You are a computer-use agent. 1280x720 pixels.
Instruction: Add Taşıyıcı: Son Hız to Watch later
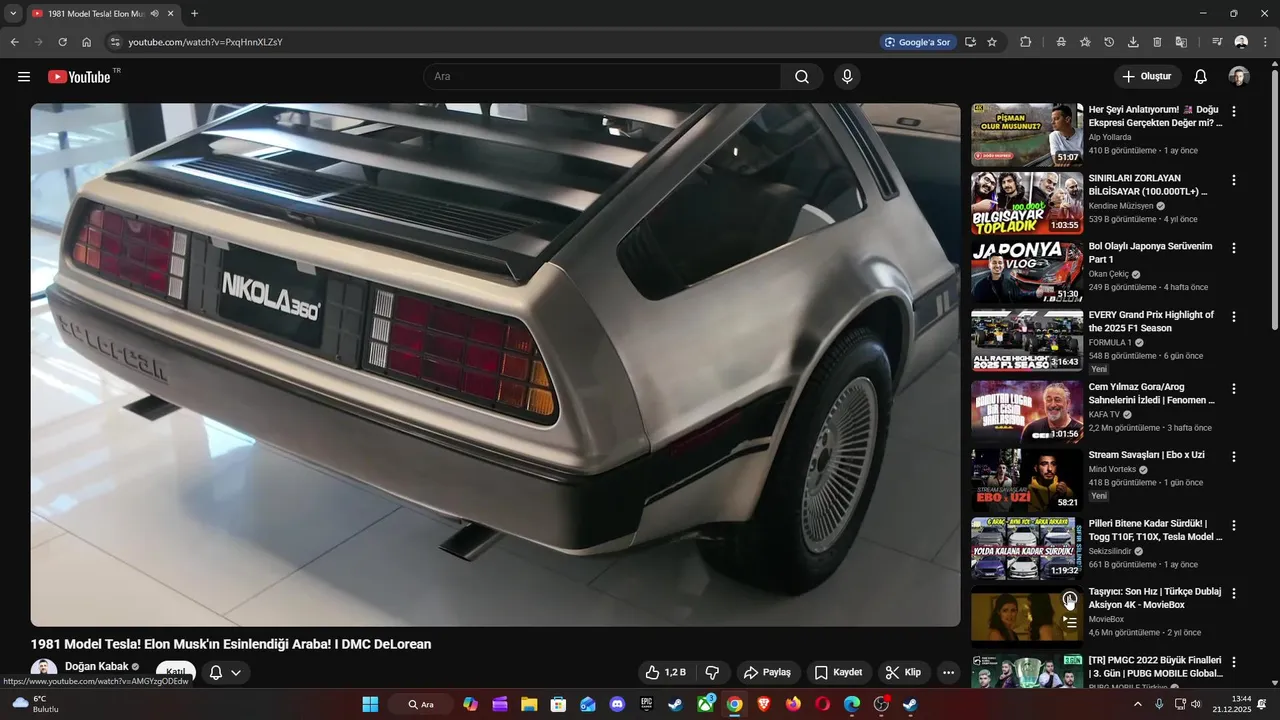coord(1070,600)
